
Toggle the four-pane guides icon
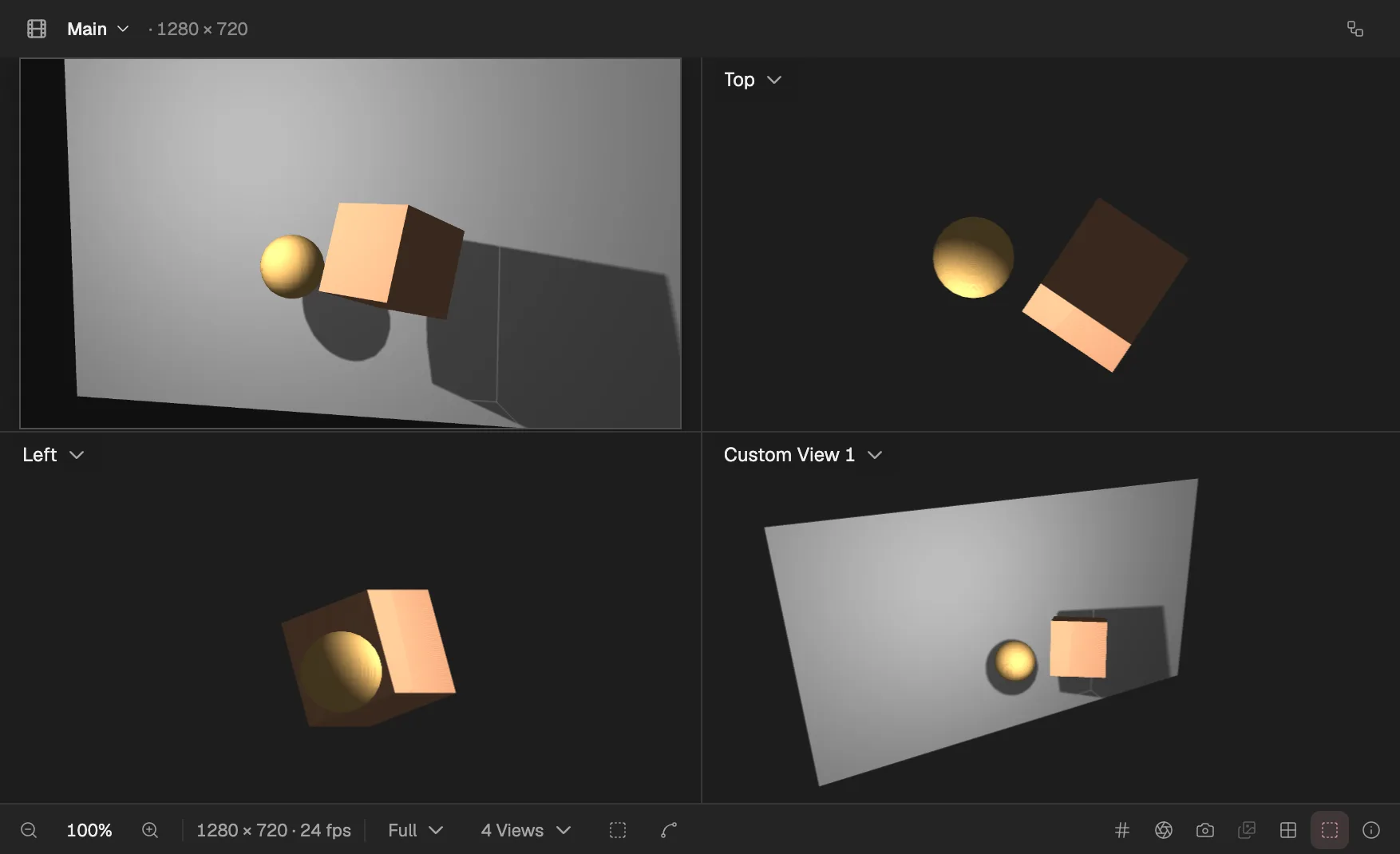pos(1288,830)
